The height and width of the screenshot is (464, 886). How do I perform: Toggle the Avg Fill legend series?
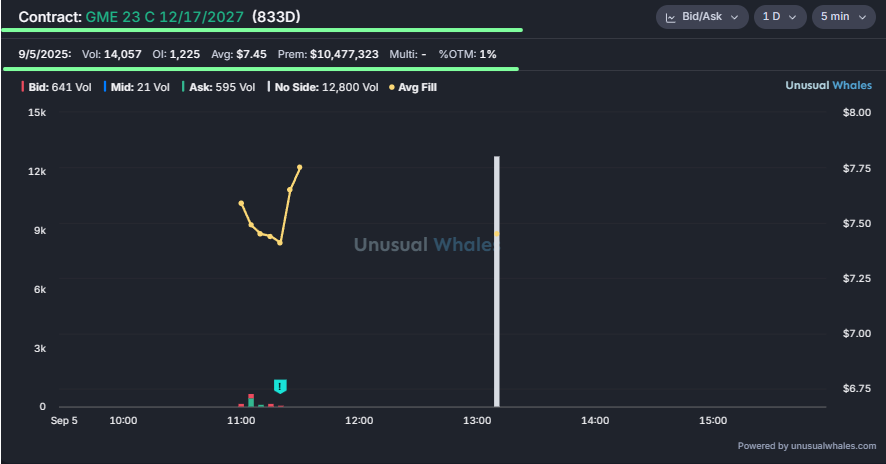(x=412, y=87)
